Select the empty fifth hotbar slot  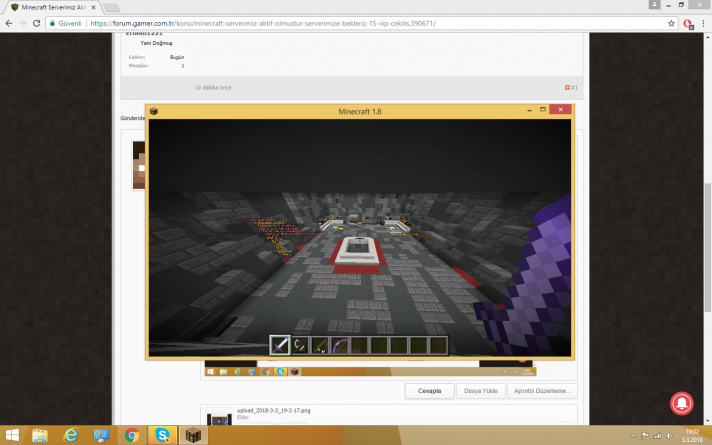(360, 345)
